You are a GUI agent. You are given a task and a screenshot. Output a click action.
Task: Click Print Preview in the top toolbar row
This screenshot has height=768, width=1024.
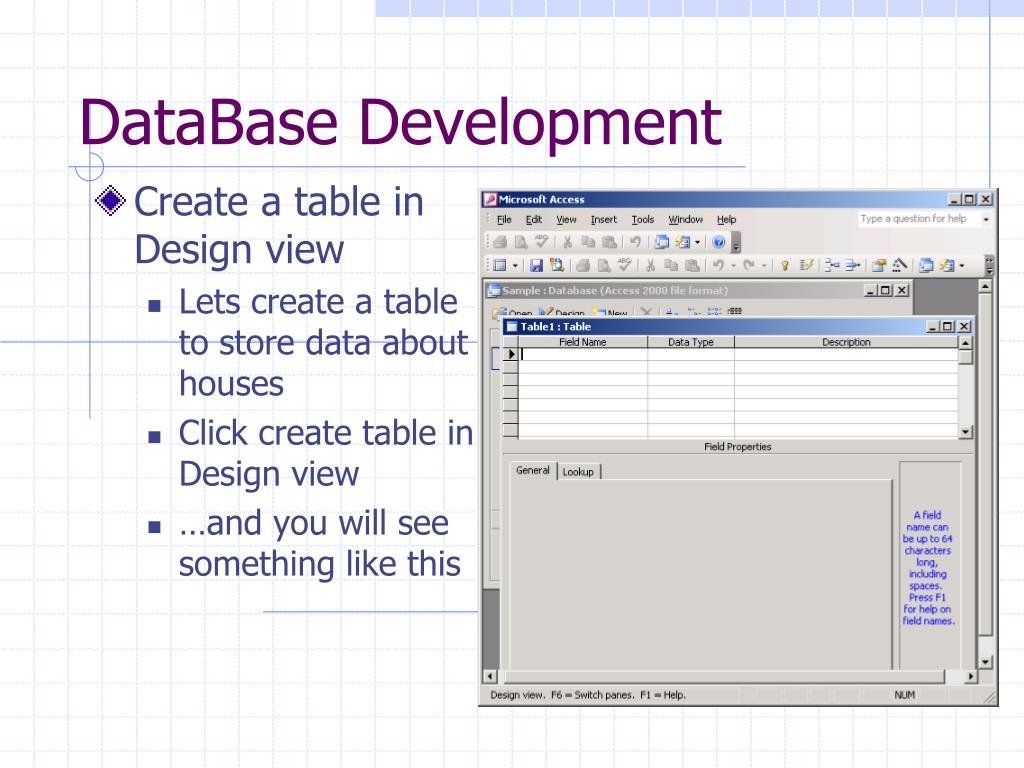point(520,242)
